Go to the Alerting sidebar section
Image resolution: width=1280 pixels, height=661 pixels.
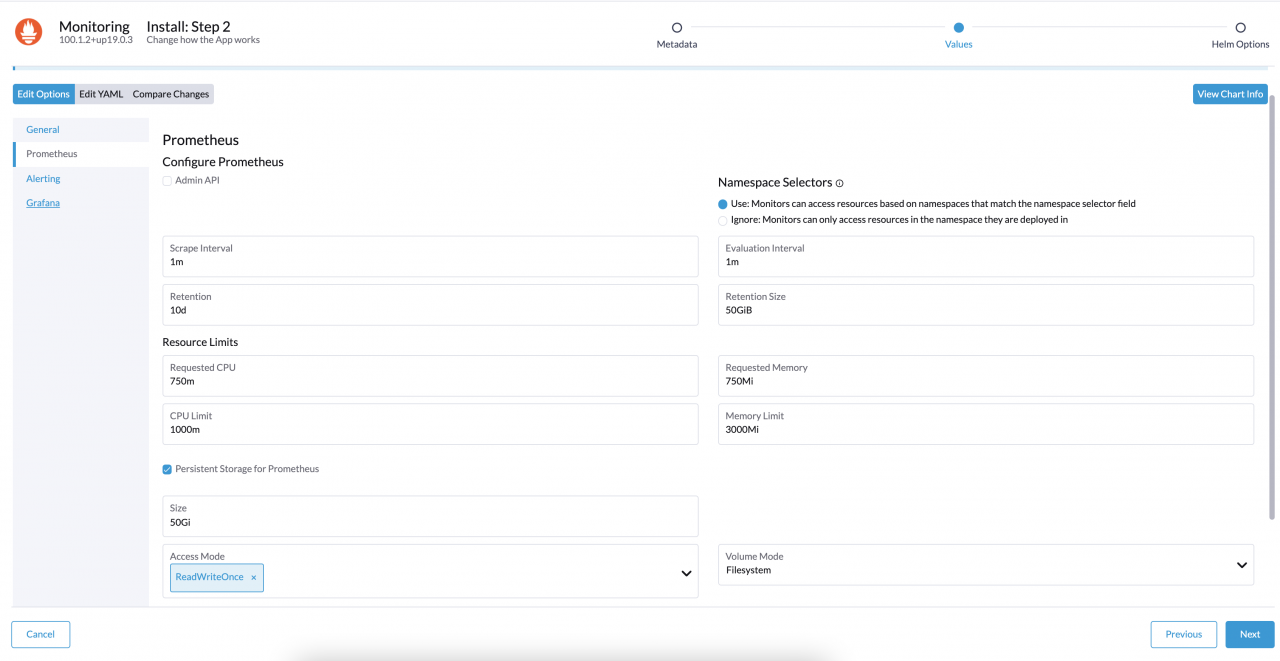coord(43,179)
